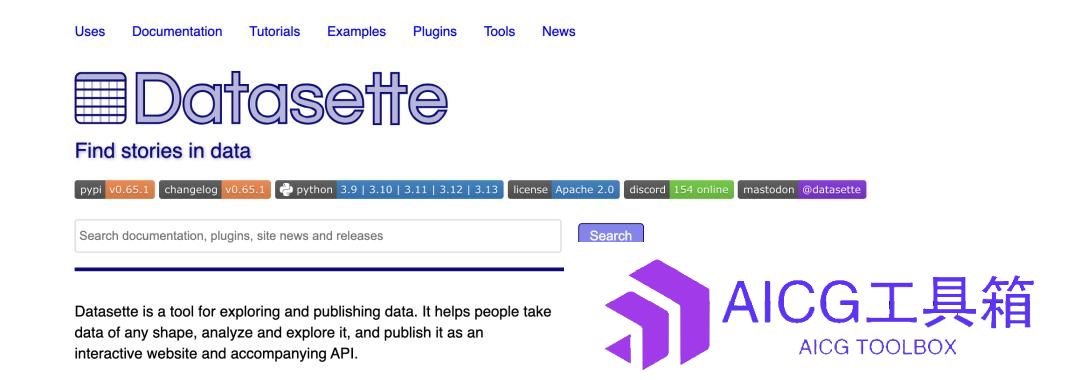Open the Plugins navigation link

[435, 32]
